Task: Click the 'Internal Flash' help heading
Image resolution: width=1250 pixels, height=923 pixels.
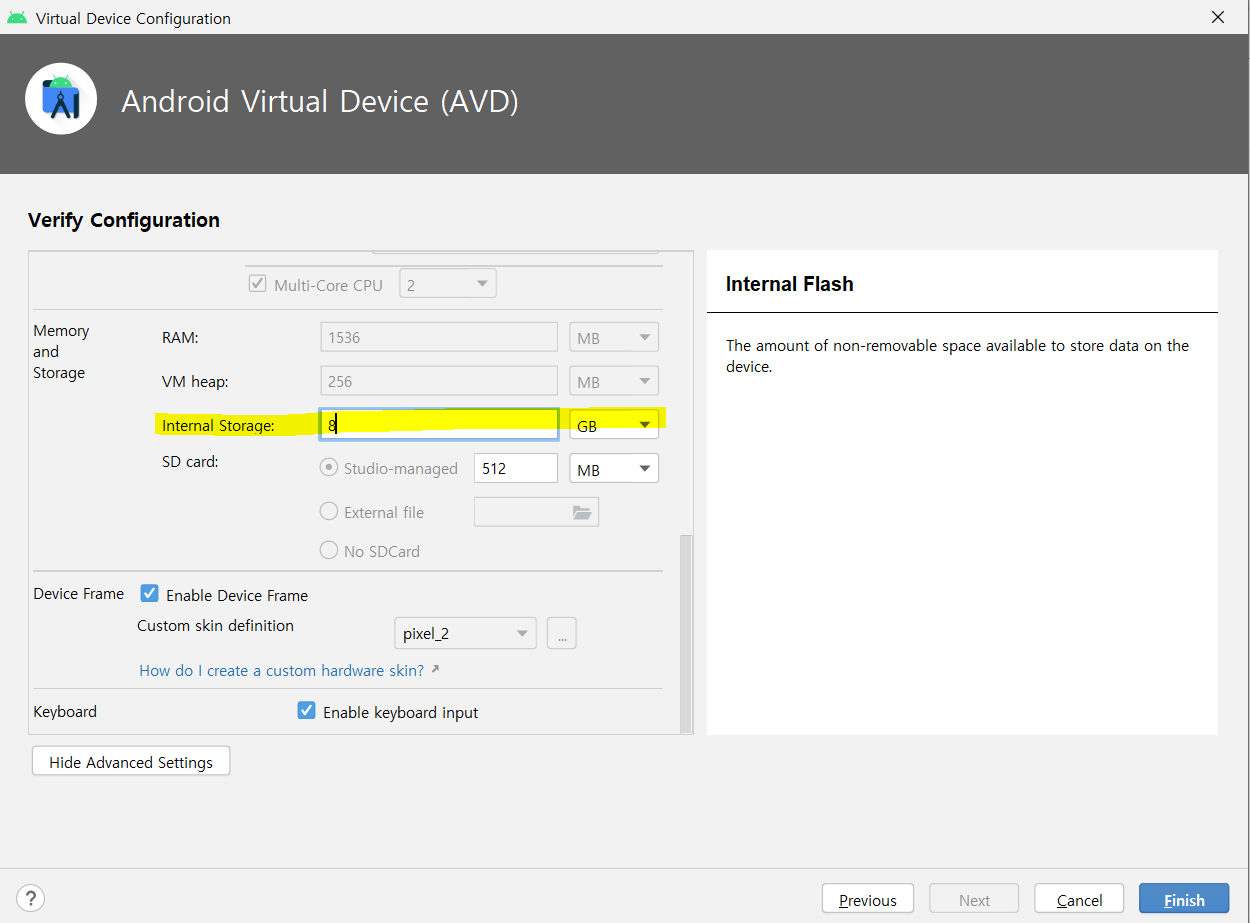Action: coord(790,284)
